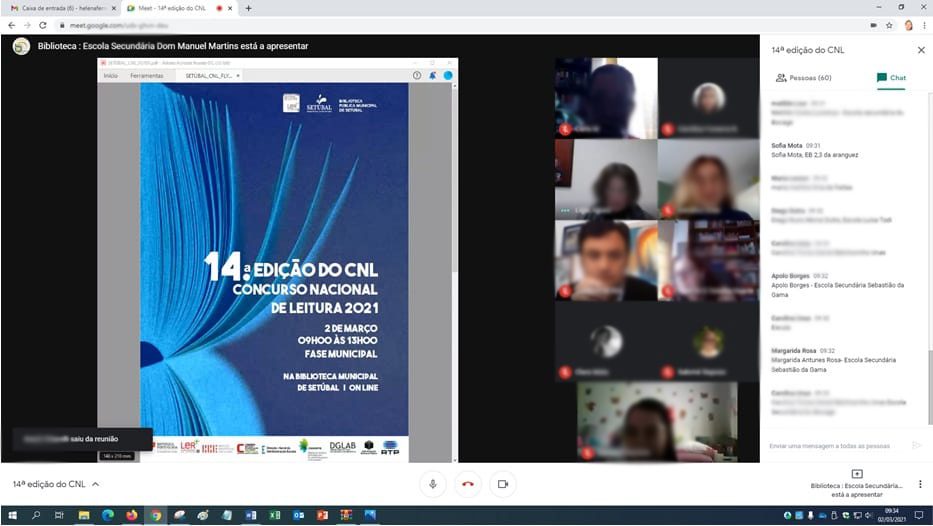
Task: Open Word from the taskbar
Action: (x=251, y=515)
